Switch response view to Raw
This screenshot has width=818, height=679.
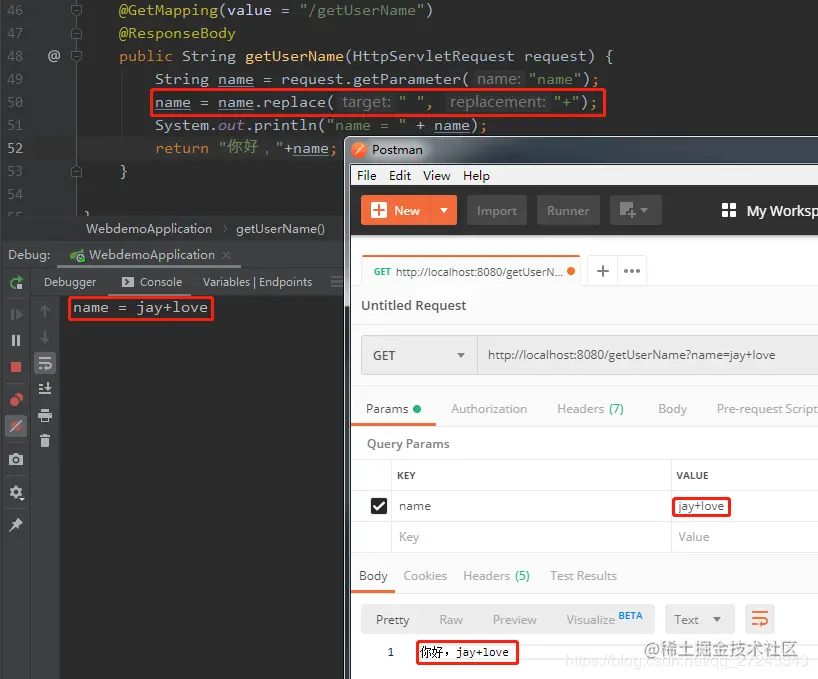coord(451,620)
